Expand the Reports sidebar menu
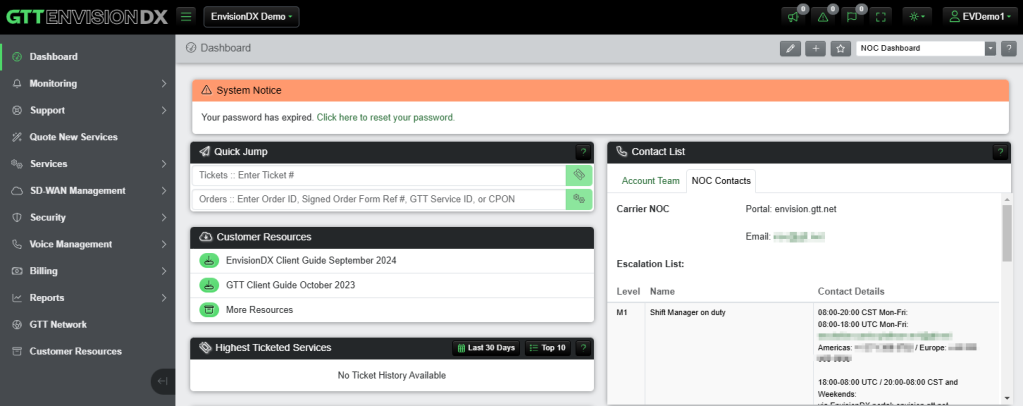Image resolution: width=1023 pixels, height=406 pixels. coord(88,298)
